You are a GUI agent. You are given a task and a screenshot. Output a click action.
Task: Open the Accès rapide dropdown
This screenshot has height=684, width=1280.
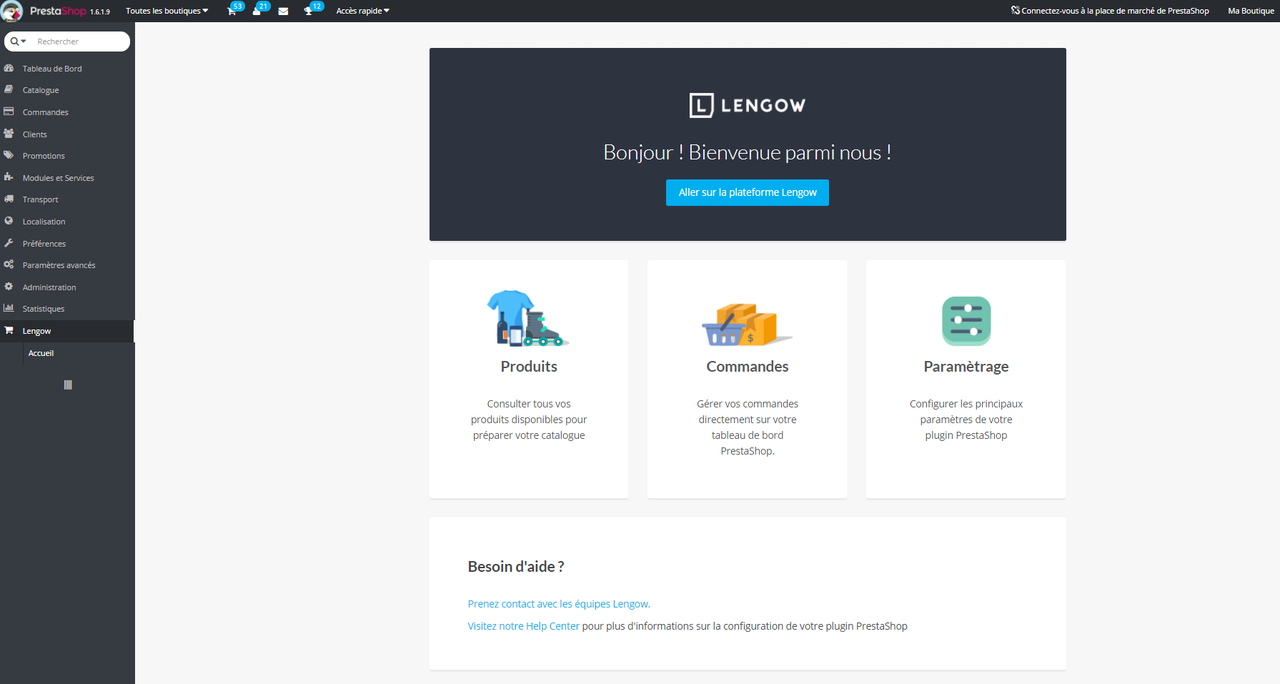pyautogui.click(x=362, y=11)
